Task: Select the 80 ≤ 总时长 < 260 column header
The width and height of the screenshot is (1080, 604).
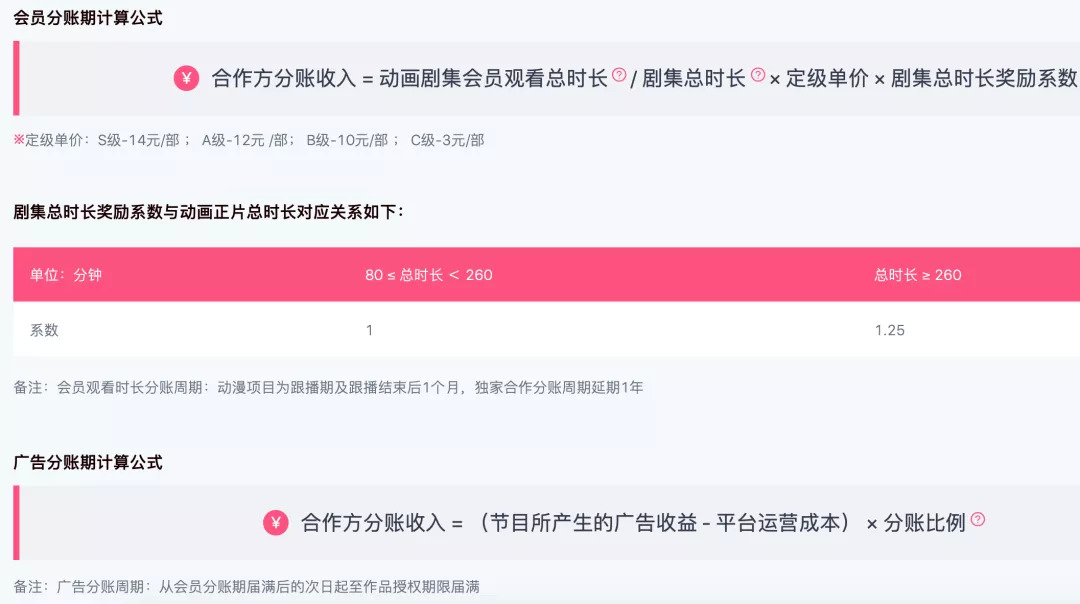Action: [x=429, y=274]
